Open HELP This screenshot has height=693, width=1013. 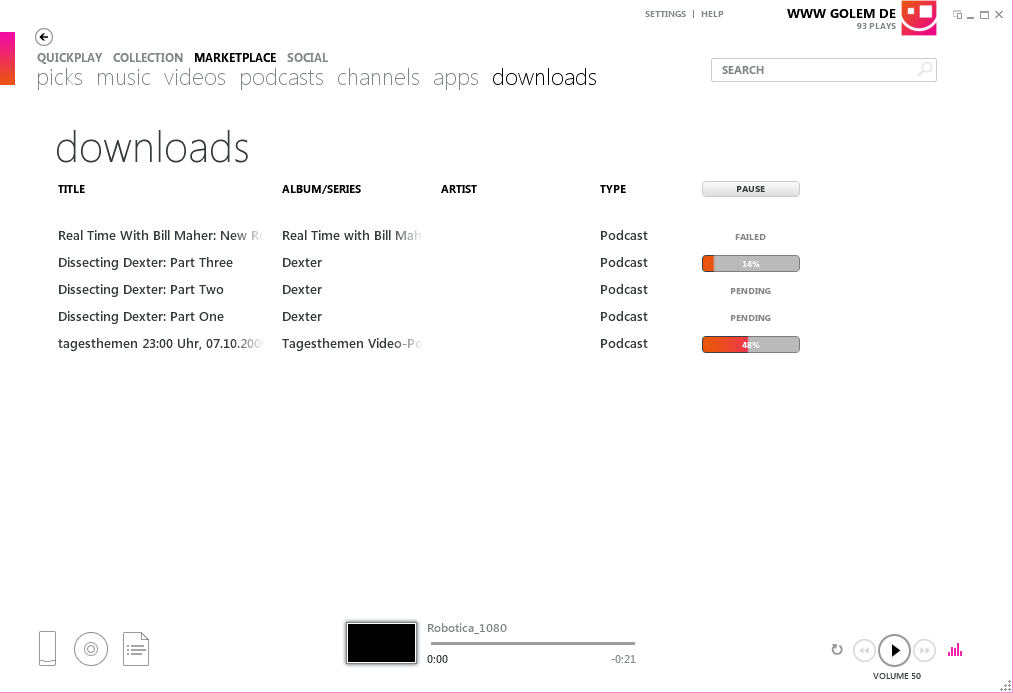[712, 13]
